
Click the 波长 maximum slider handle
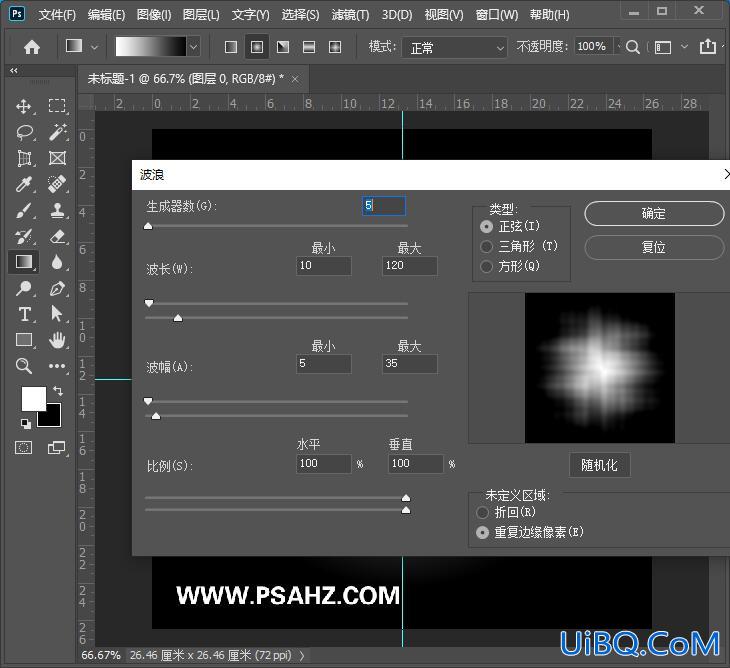[178, 318]
